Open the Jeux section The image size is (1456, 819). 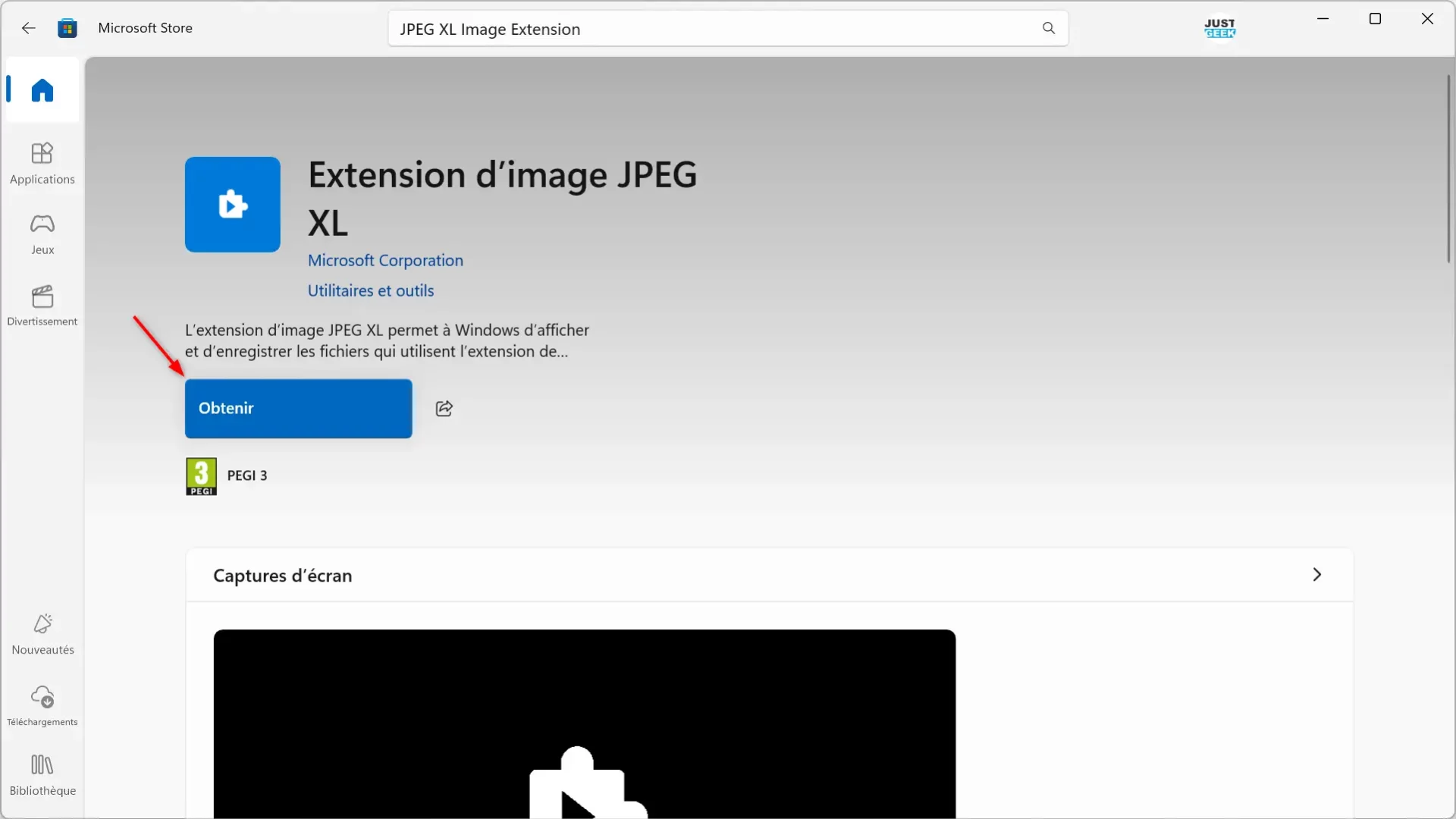point(42,234)
